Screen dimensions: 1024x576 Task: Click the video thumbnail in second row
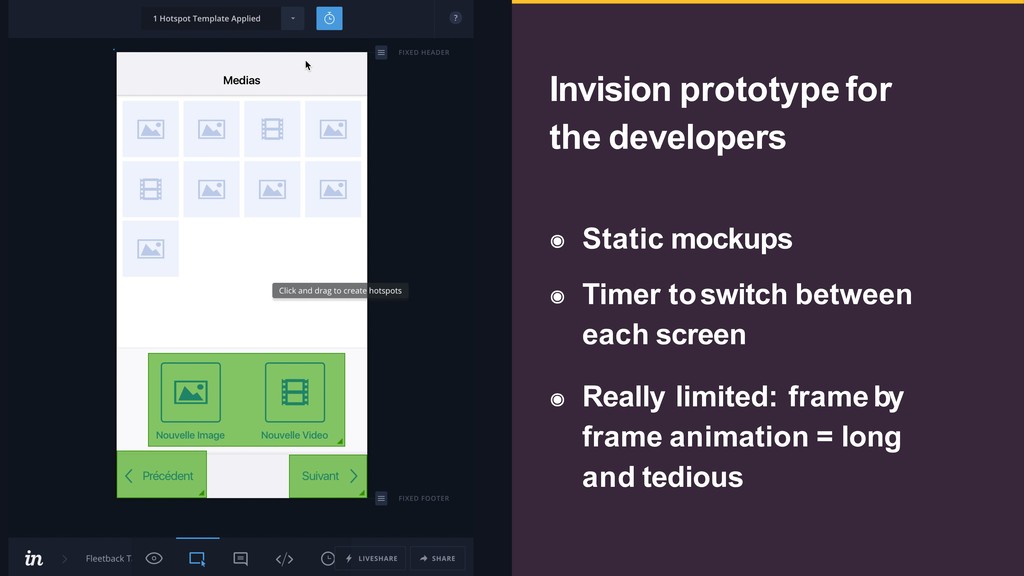(151, 189)
